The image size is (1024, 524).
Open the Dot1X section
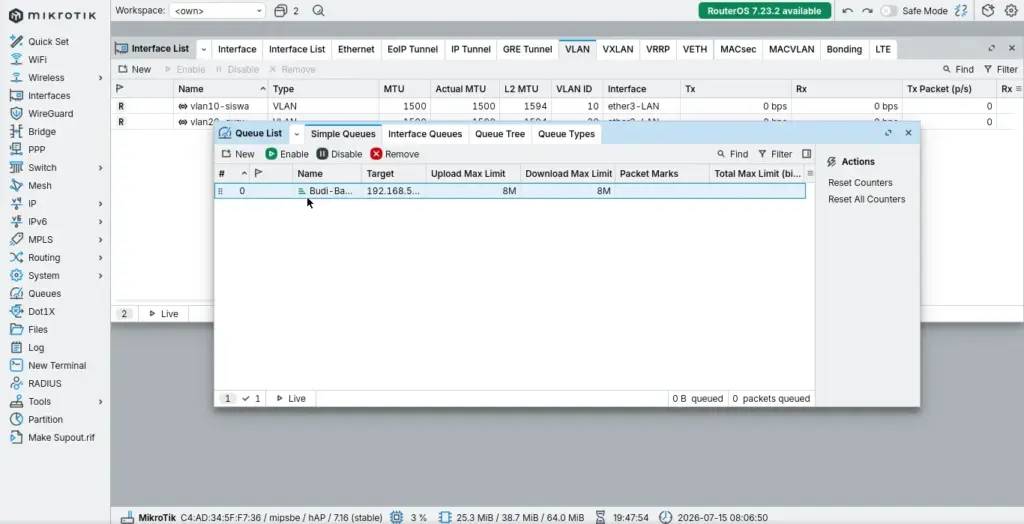[x=41, y=312]
